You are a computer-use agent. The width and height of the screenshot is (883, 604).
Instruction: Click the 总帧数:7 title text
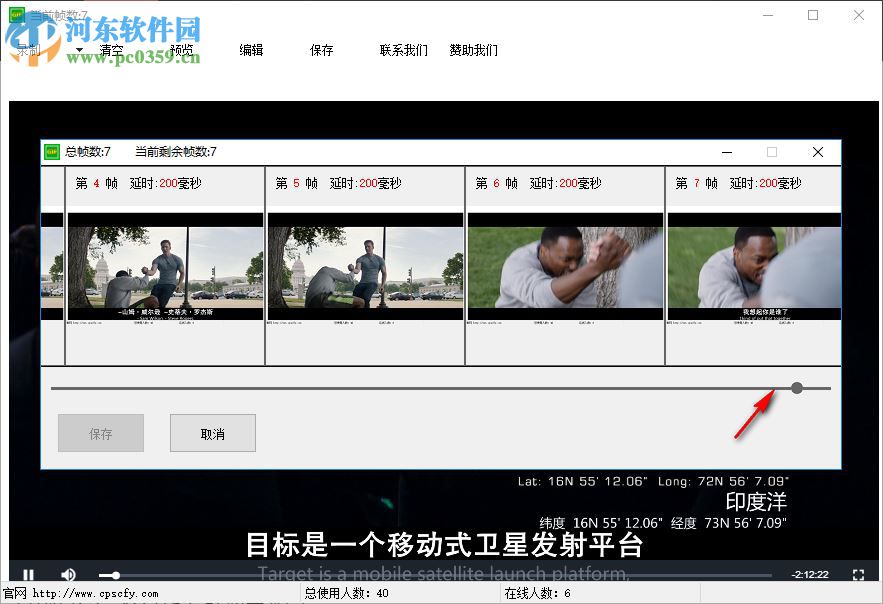[x=88, y=151]
